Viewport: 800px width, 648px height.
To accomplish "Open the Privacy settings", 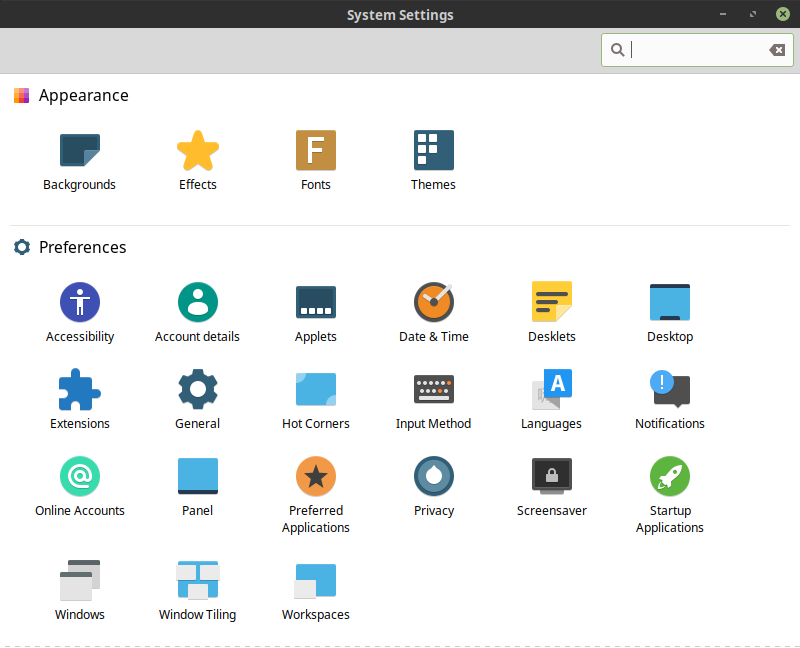I will (434, 476).
